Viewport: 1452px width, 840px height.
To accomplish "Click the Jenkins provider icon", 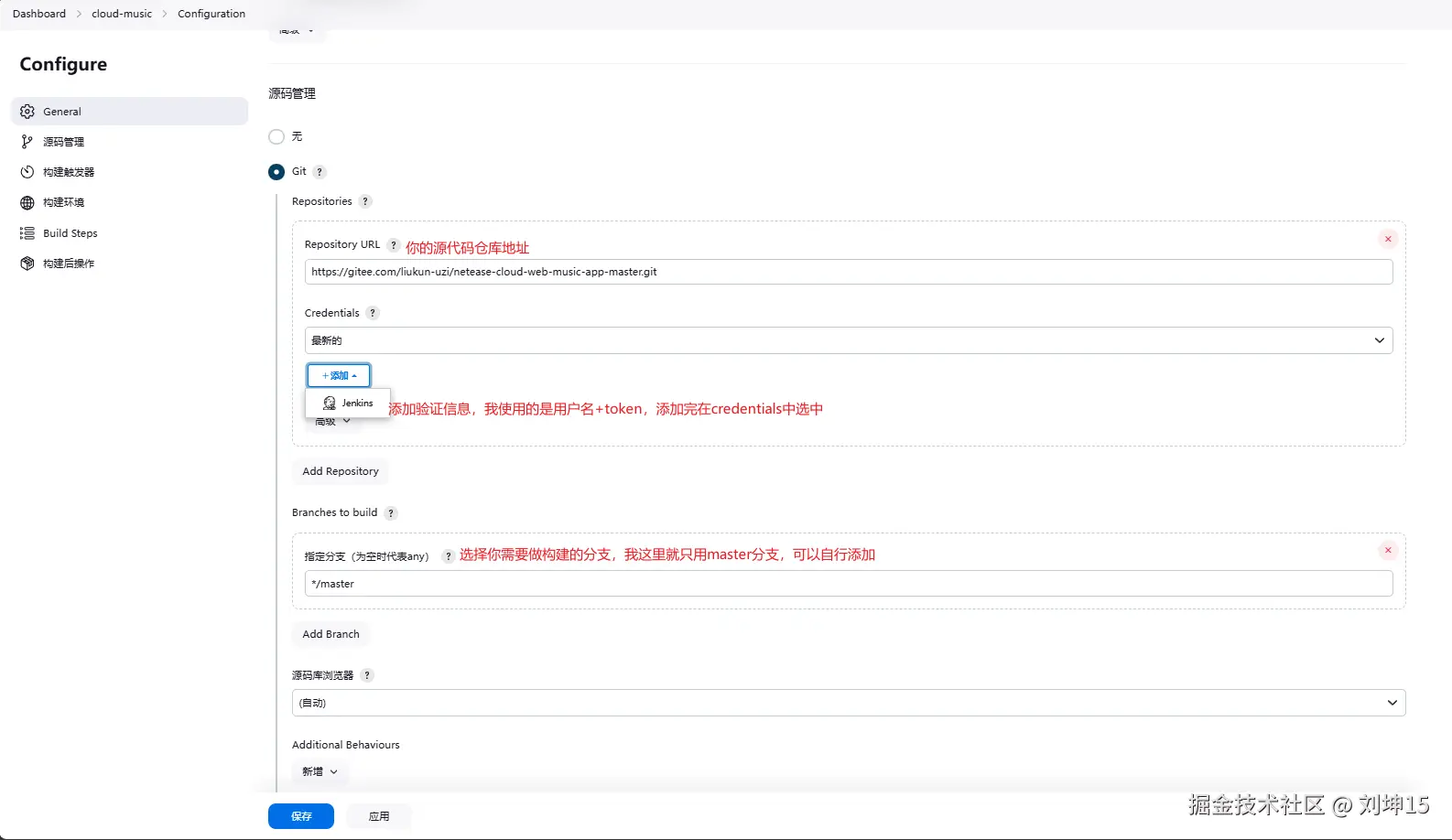I will coord(330,403).
